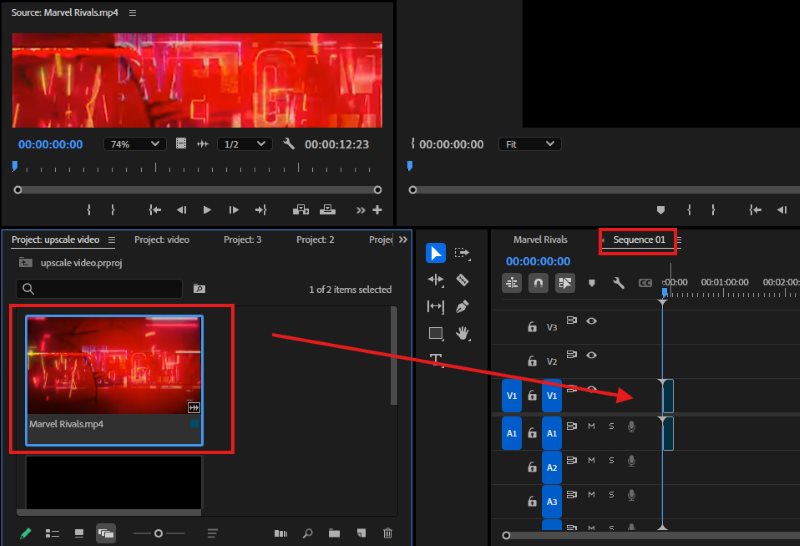This screenshot has height=546, width=800.
Task: Click Drag Video Only filmstrip icon
Action: [x=181, y=143]
